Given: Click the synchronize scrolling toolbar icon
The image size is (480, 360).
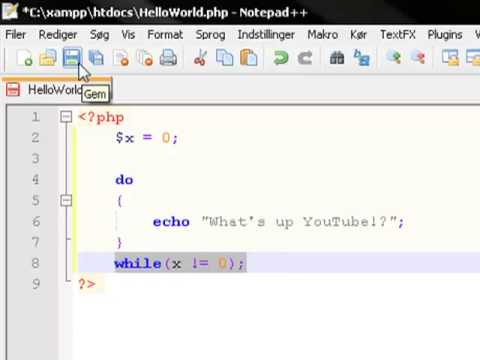Looking at the screenshot, I should [x=450, y=58].
